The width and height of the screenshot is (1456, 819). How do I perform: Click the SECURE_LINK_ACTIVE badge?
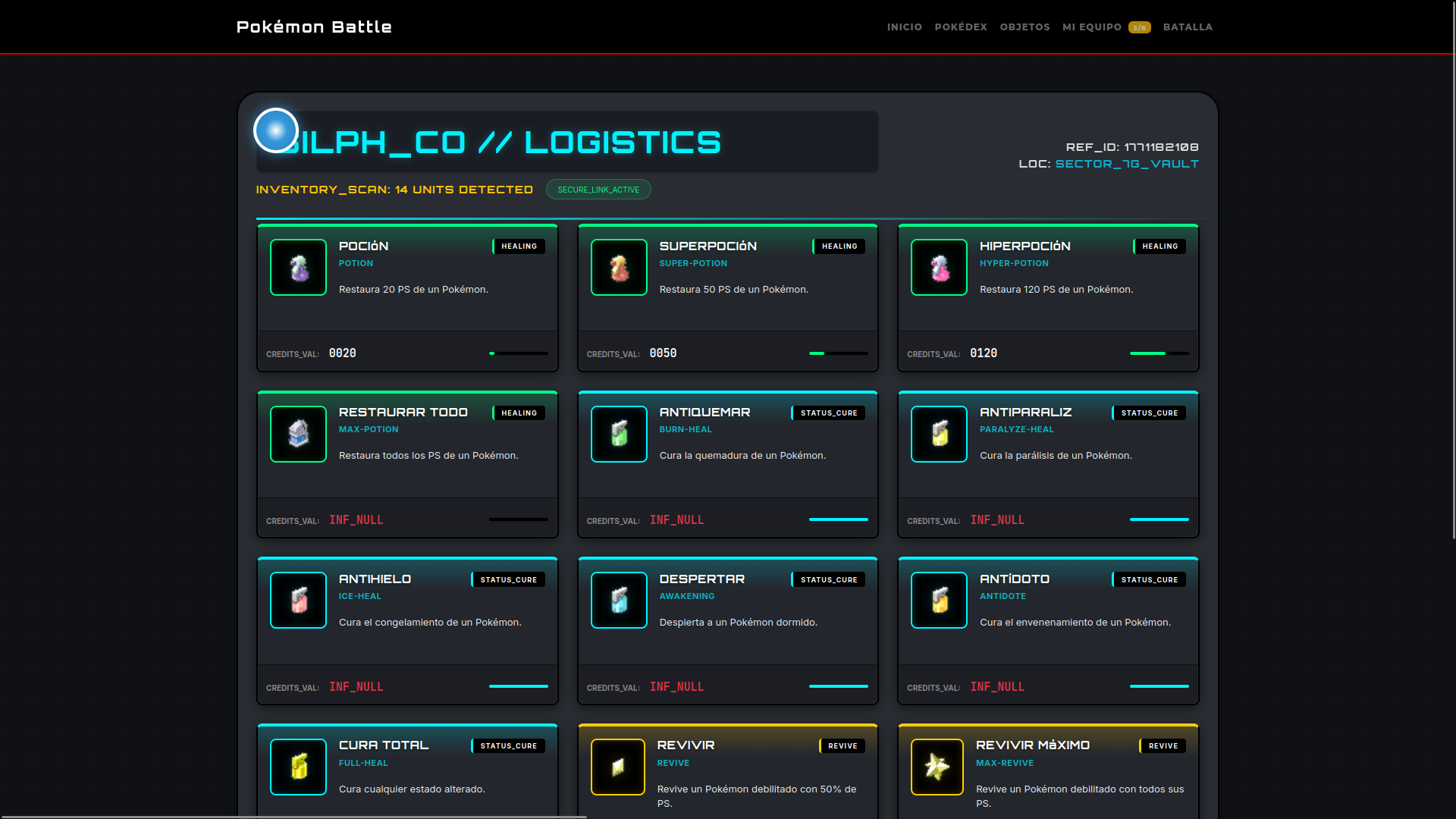(x=598, y=190)
